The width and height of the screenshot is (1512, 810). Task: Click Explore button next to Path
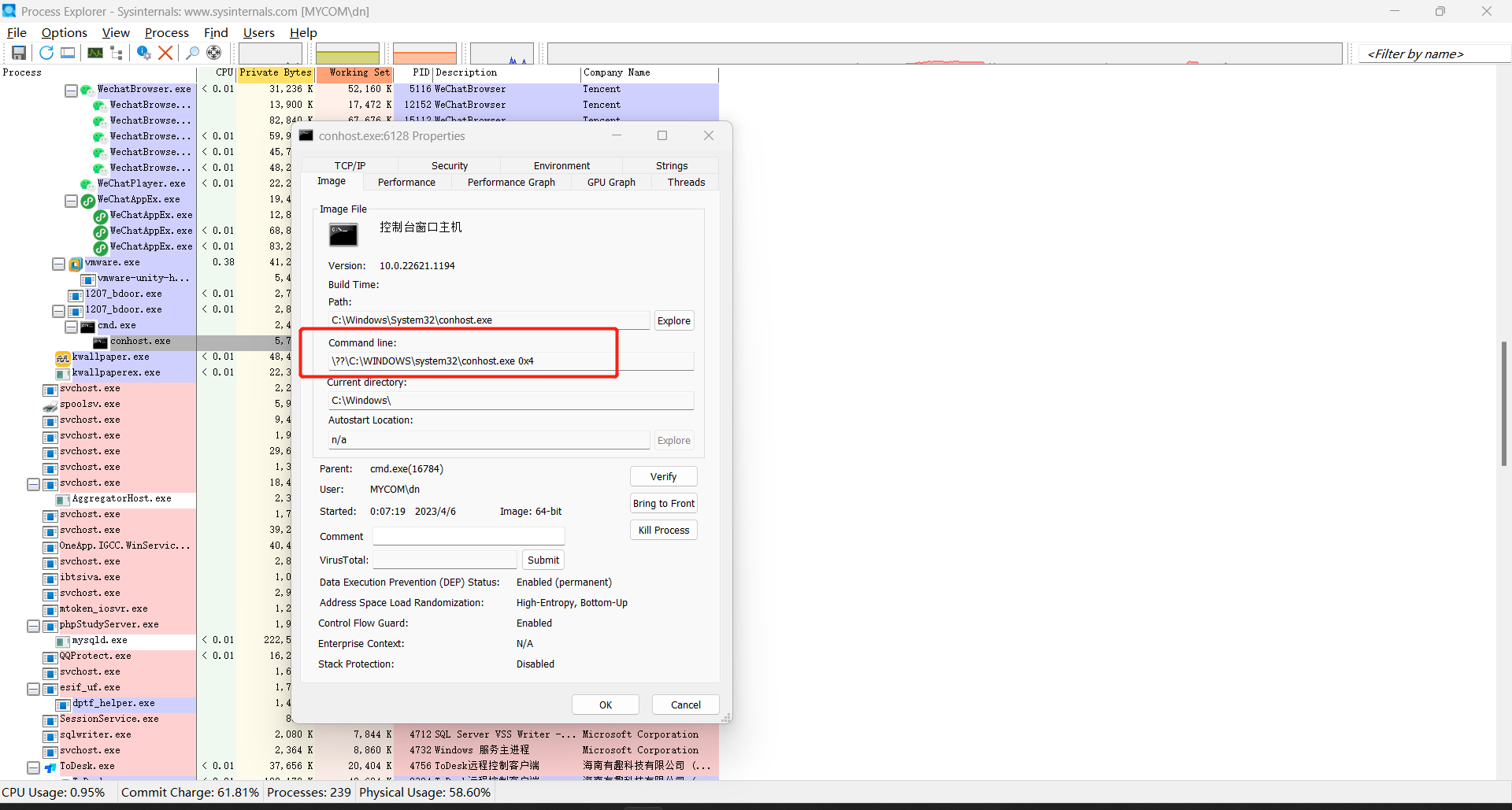(x=674, y=320)
